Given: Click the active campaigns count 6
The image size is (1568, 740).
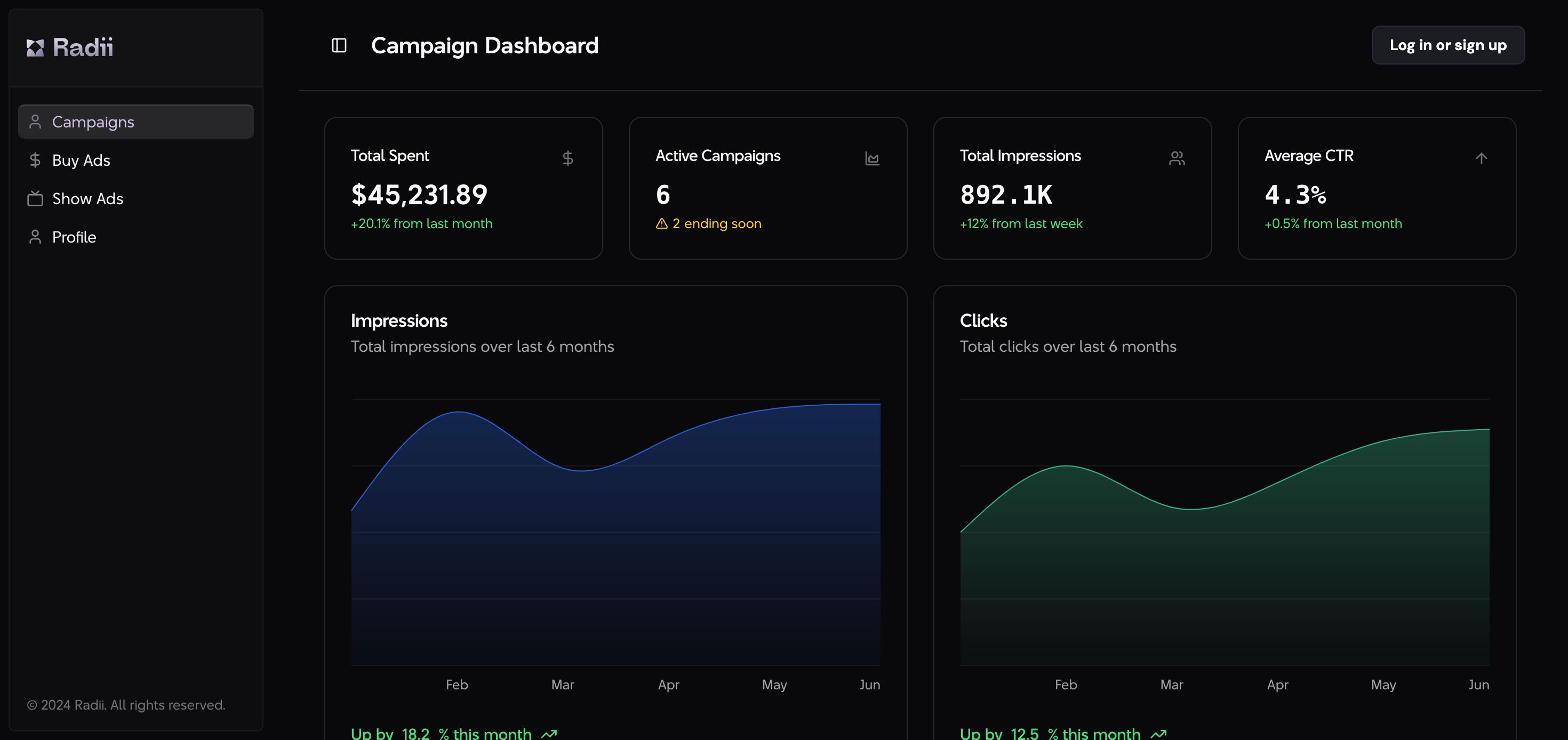Looking at the screenshot, I should click(x=663, y=195).
